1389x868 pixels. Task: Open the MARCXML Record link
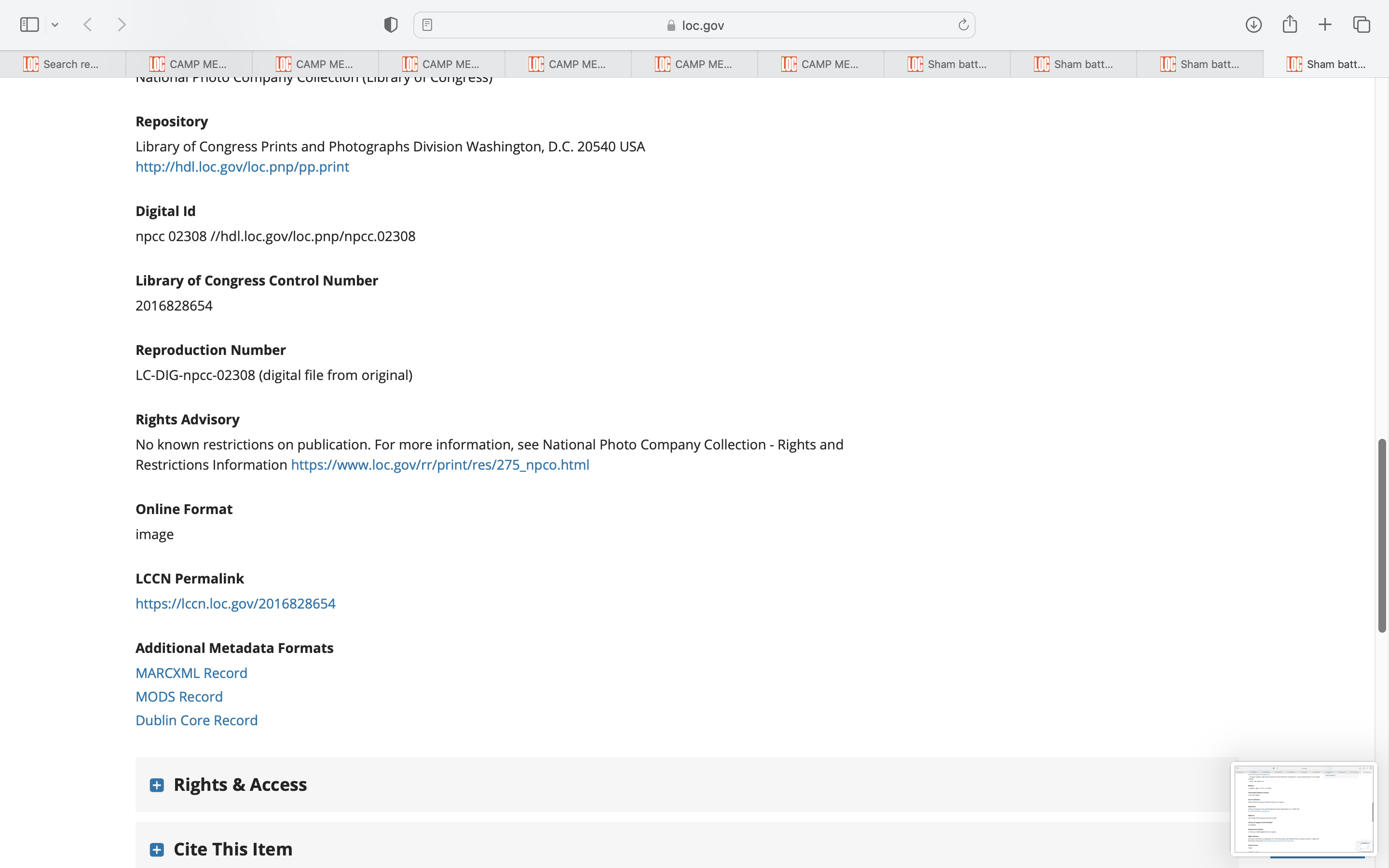pyautogui.click(x=191, y=673)
